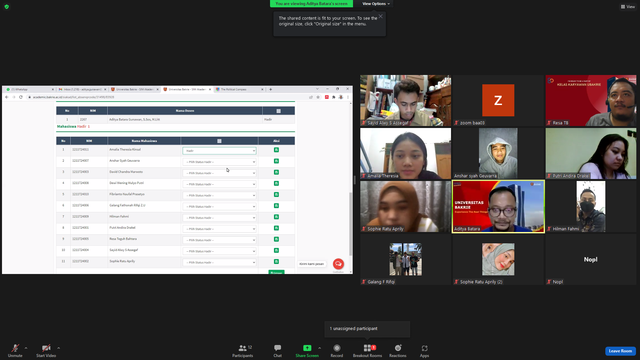Open Zoom Apps
Viewport: 640px width, 360px height.
pos(424,350)
